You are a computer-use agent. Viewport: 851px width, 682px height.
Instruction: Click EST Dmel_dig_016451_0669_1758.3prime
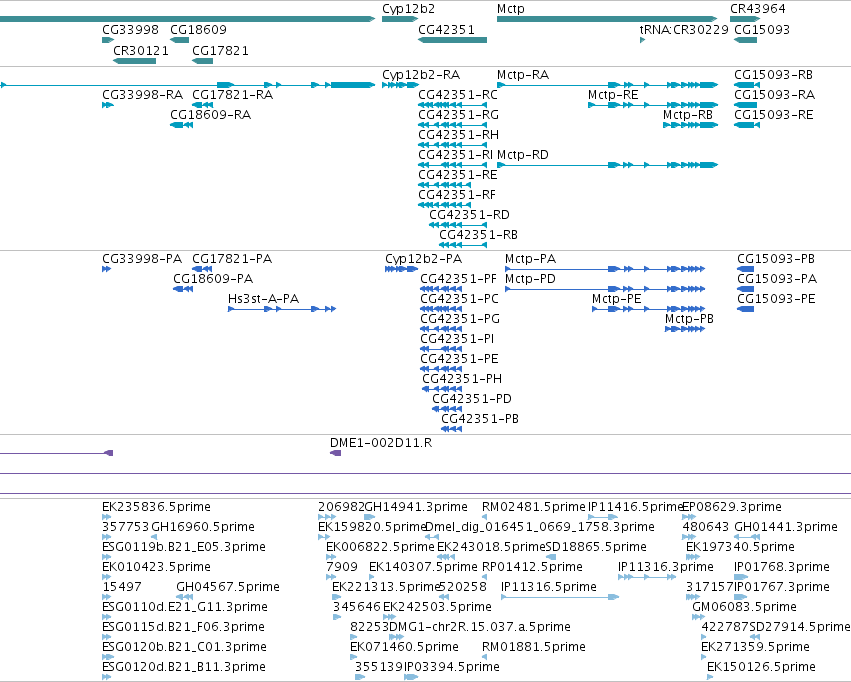point(539,527)
